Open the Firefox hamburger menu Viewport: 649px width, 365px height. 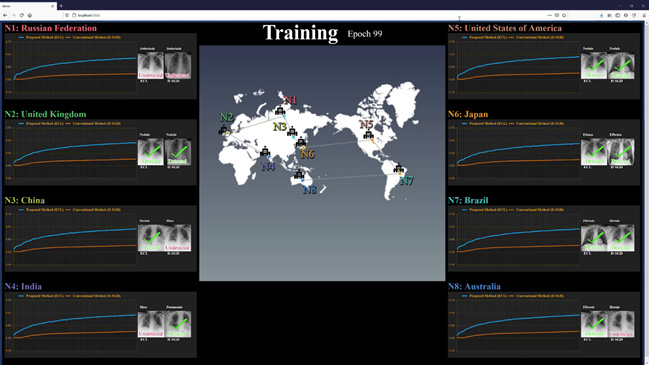click(644, 15)
